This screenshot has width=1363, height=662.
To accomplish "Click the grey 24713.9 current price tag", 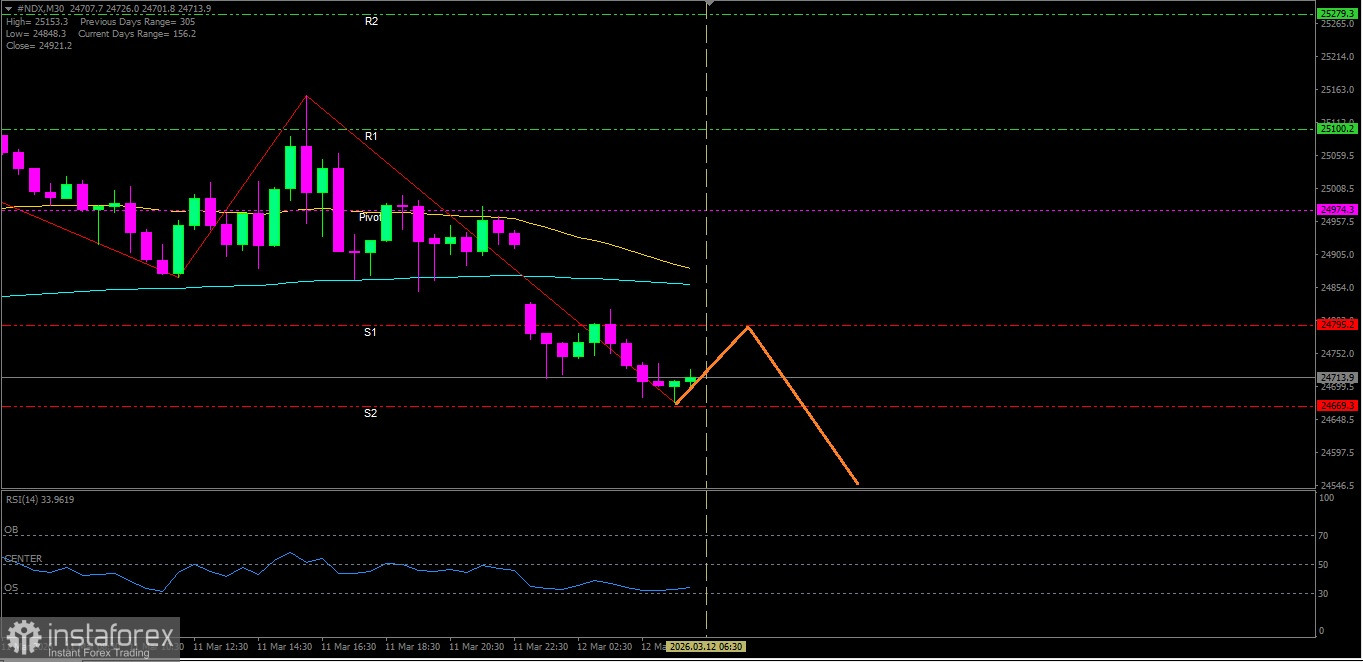I will tap(1338, 377).
